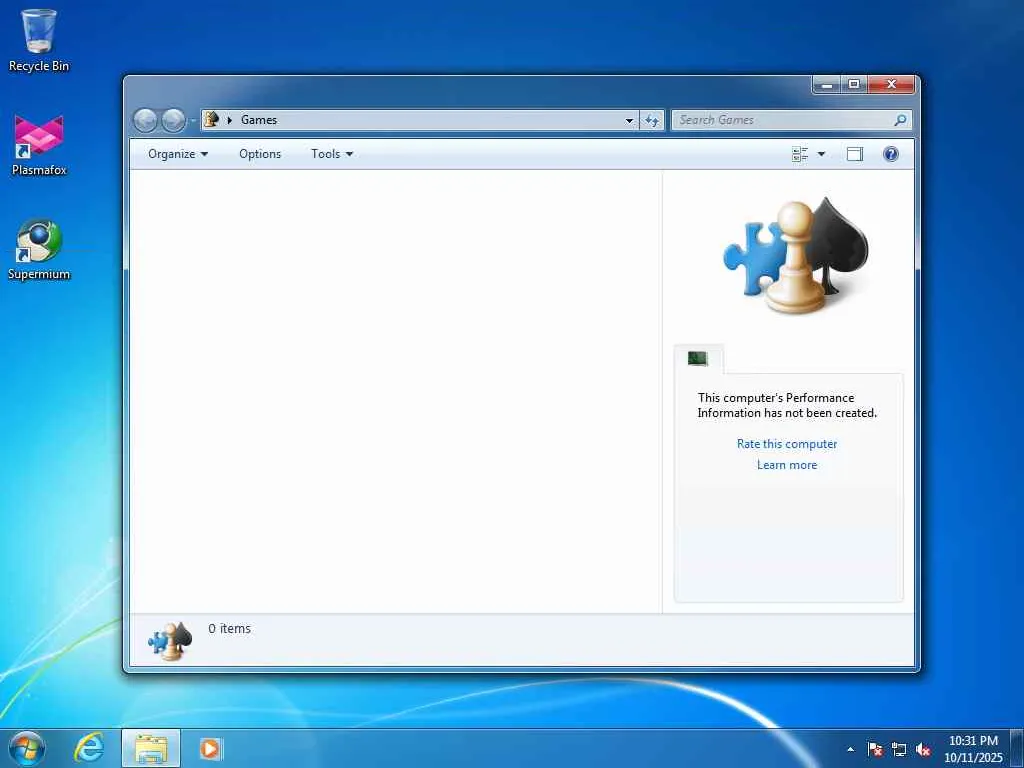Close the Games window
The height and width of the screenshot is (768, 1024).
pyautogui.click(x=891, y=84)
